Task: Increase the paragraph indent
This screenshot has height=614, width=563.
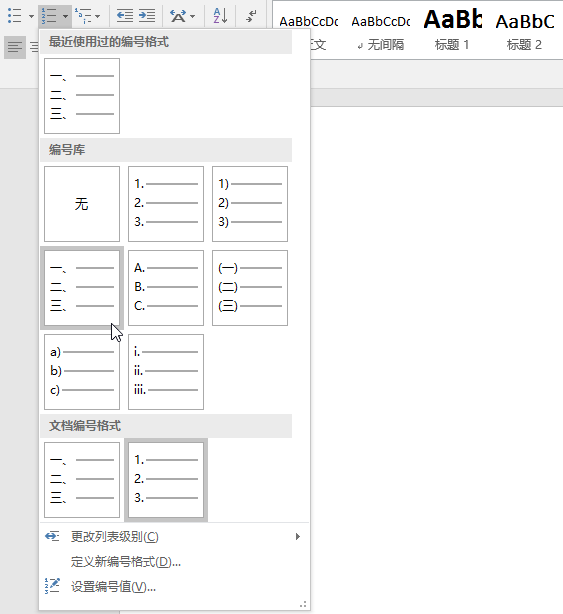Action: point(147,16)
